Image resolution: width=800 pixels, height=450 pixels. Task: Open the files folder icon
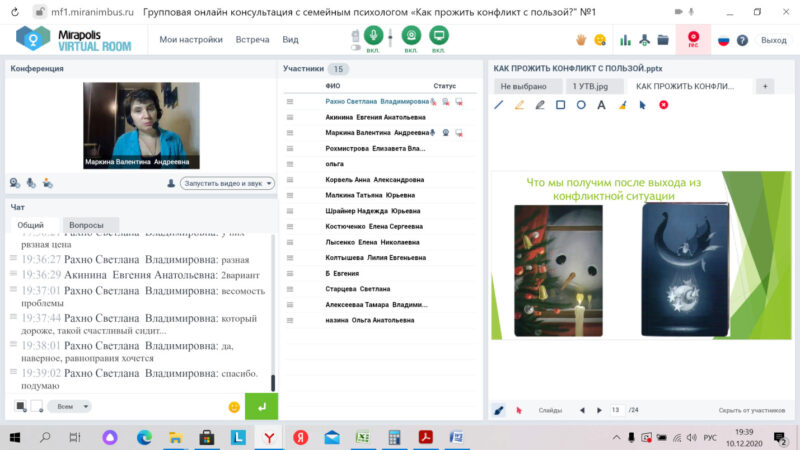663,40
